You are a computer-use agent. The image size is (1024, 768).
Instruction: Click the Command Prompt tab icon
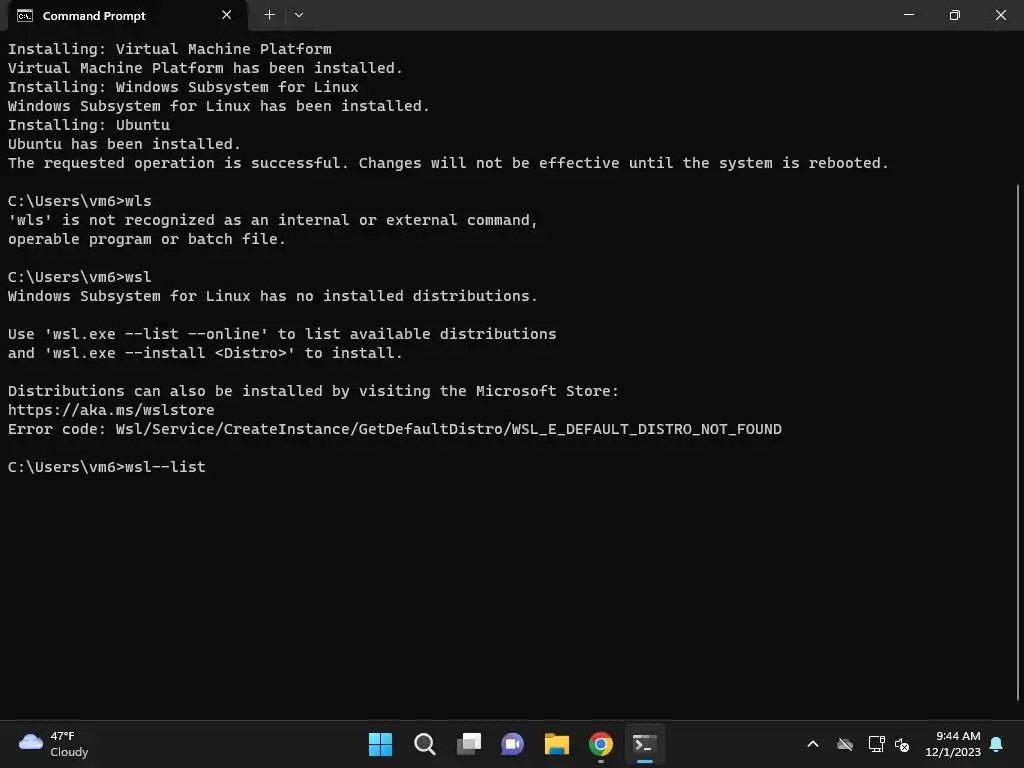pos(25,16)
